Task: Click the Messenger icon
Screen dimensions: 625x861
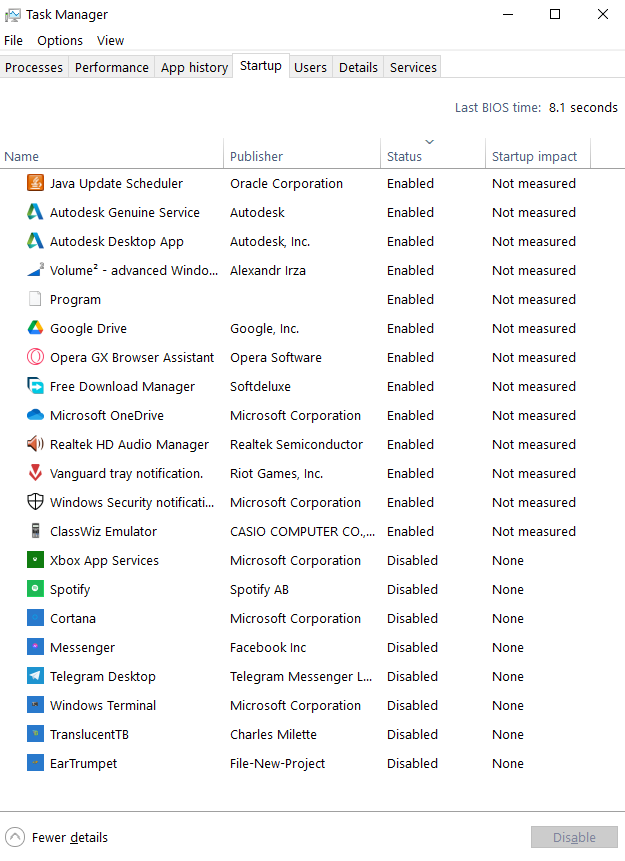Action: tap(35, 647)
